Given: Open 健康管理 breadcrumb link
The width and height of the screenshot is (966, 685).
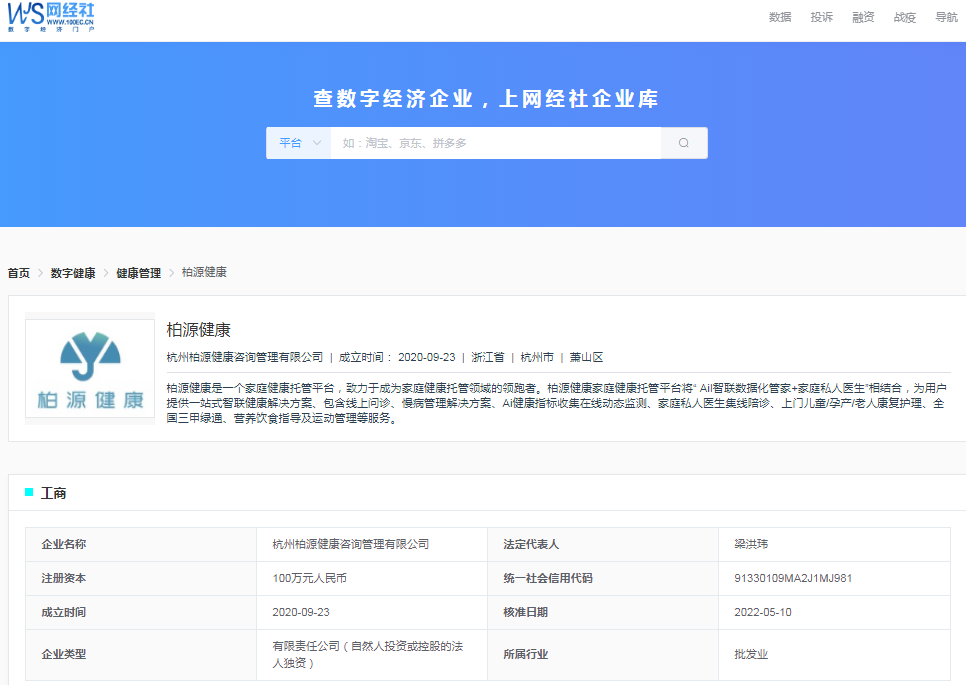Looking at the screenshot, I should click(x=139, y=273).
